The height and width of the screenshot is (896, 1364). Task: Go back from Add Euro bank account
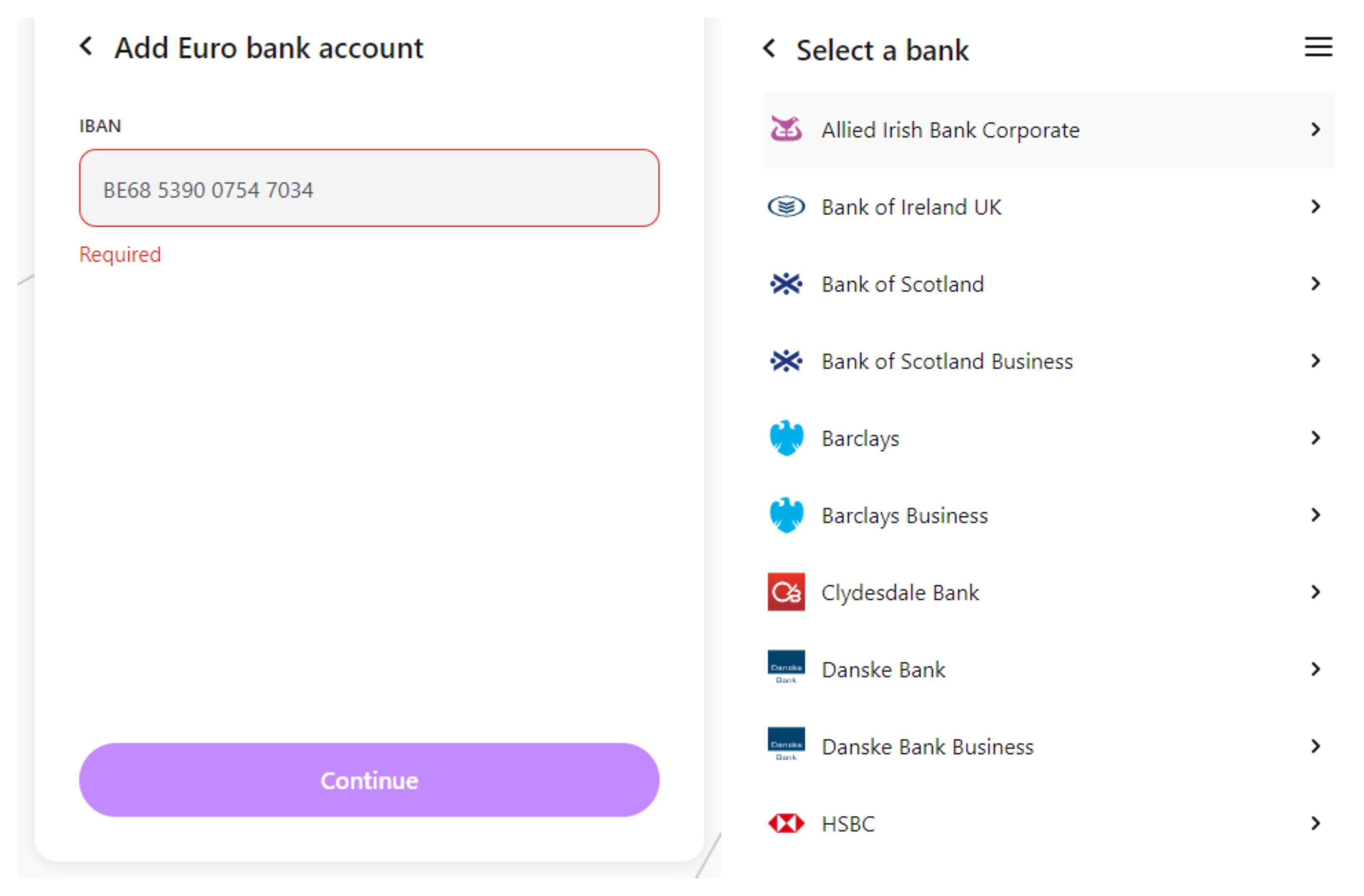click(x=86, y=46)
